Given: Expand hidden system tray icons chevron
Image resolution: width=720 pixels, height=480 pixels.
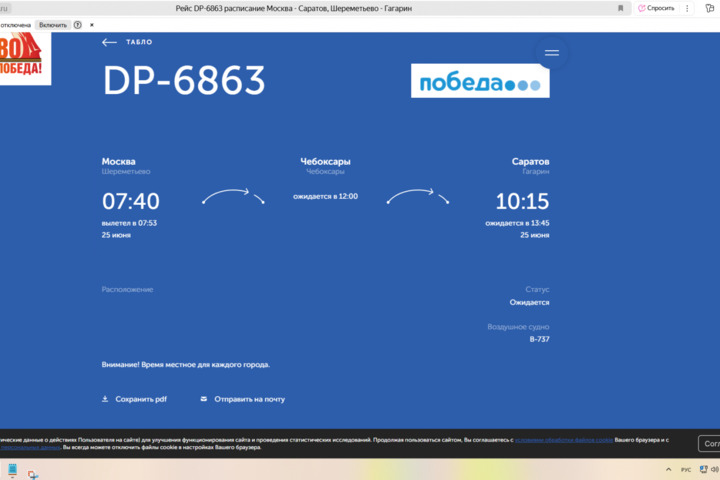Looking at the screenshot, I should click(669, 469).
